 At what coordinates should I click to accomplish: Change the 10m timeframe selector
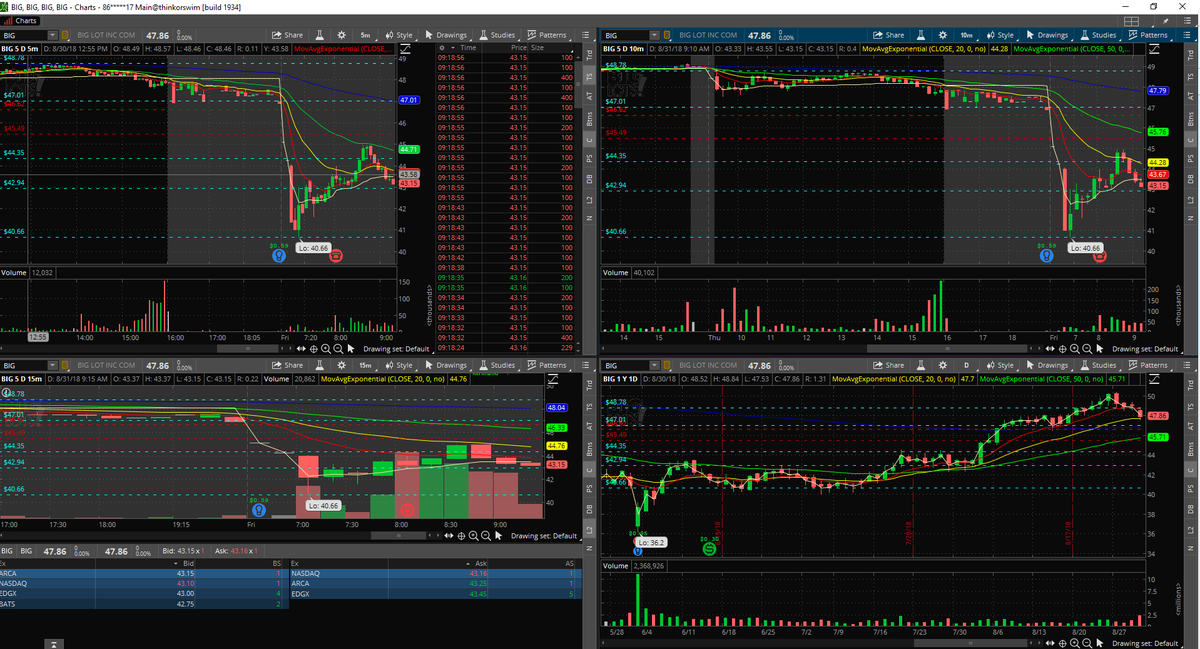(x=967, y=35)
